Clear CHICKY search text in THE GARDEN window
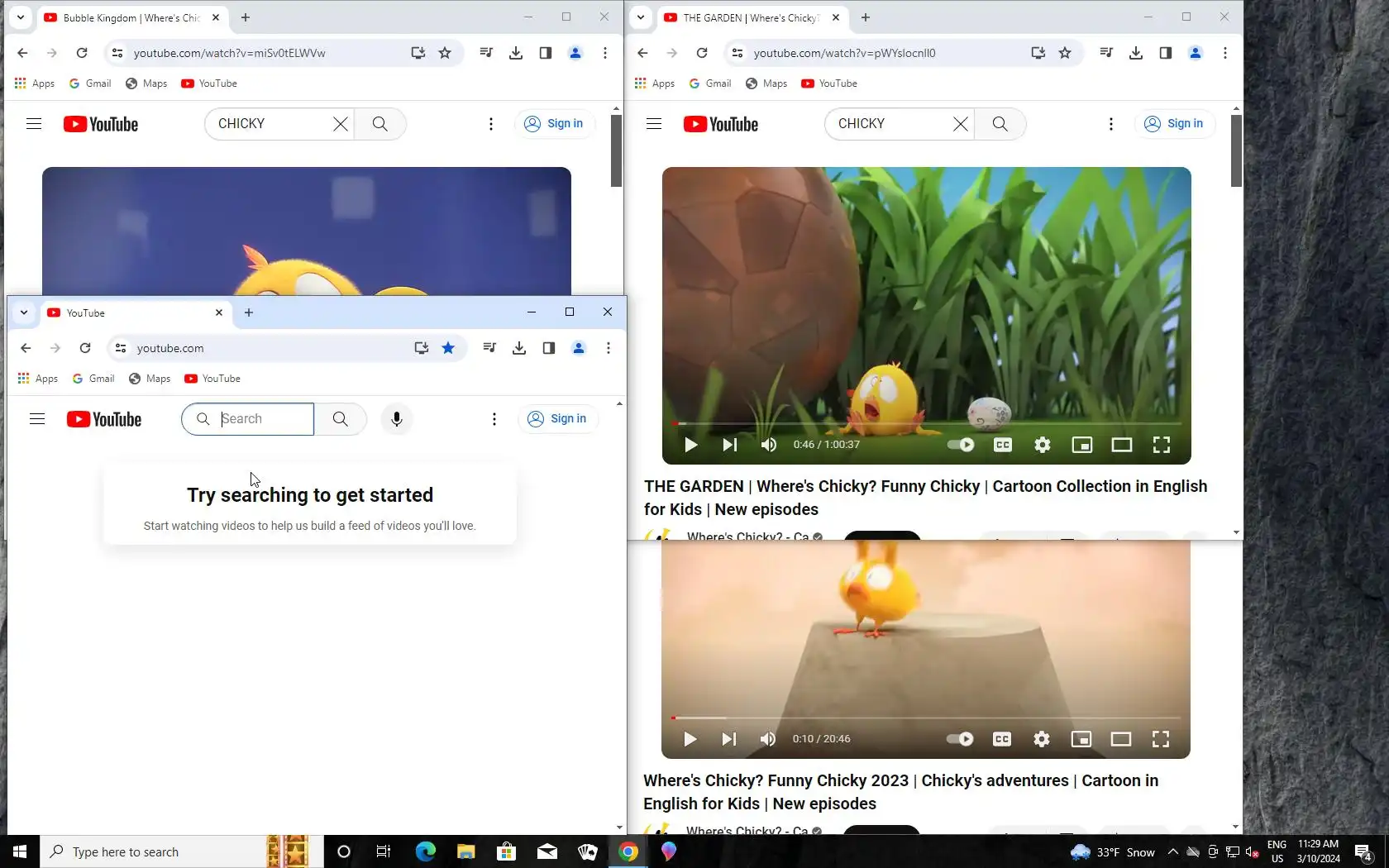This screenshot has width=1389, height=868. (x=961, y=124)
